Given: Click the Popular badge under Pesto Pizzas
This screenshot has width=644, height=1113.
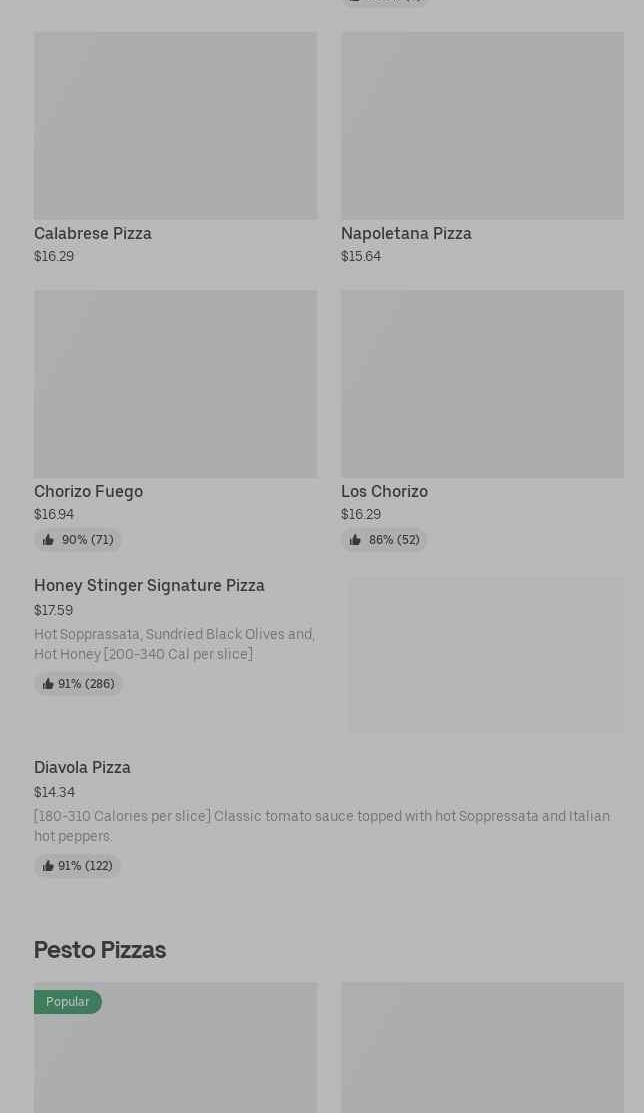Looking at the screenshot, I should (67, 1002).
